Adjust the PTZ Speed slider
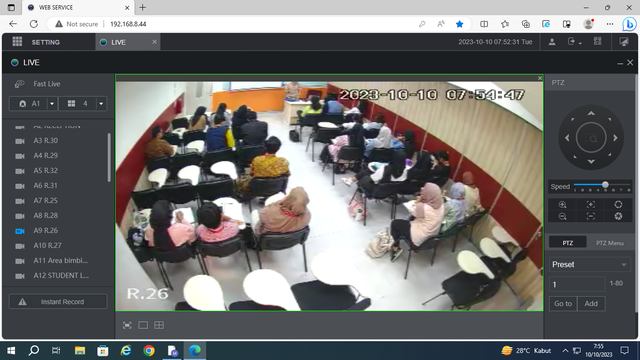Screen dimensions: 640x360 tap(602, 185)
